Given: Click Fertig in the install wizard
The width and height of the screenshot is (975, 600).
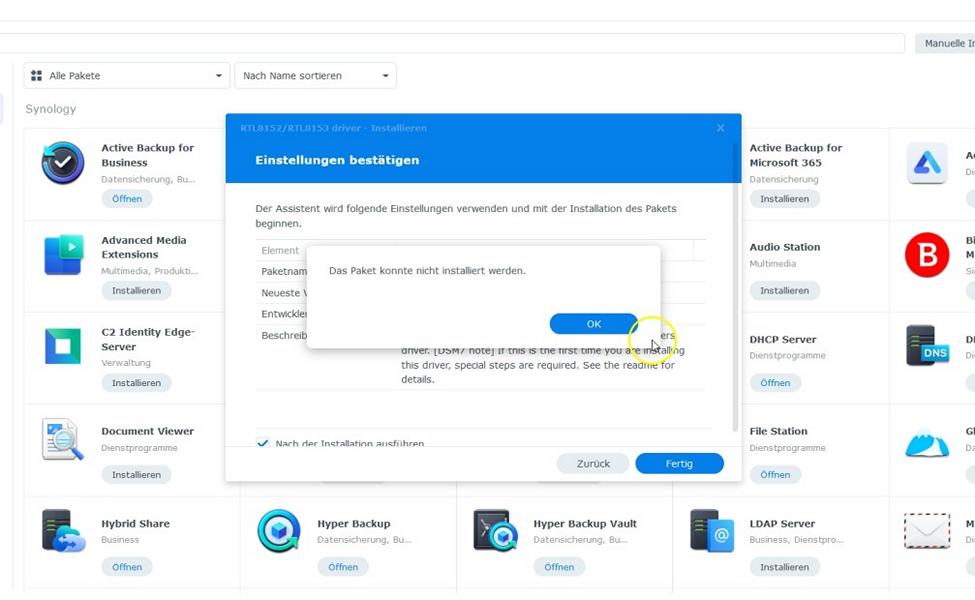Looking at the screenshot, I should click(x=679, y=463).
